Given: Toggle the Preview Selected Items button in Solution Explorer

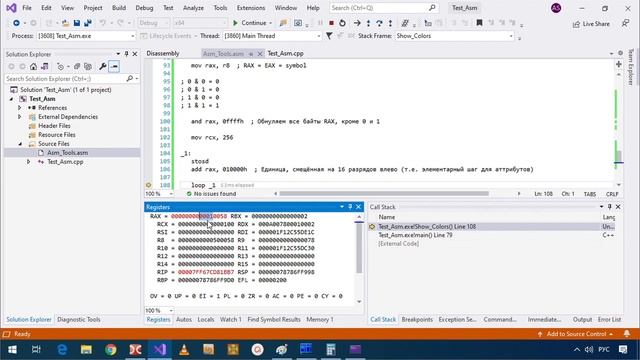Looking at the screenshot, I should [x=114, y=67].
